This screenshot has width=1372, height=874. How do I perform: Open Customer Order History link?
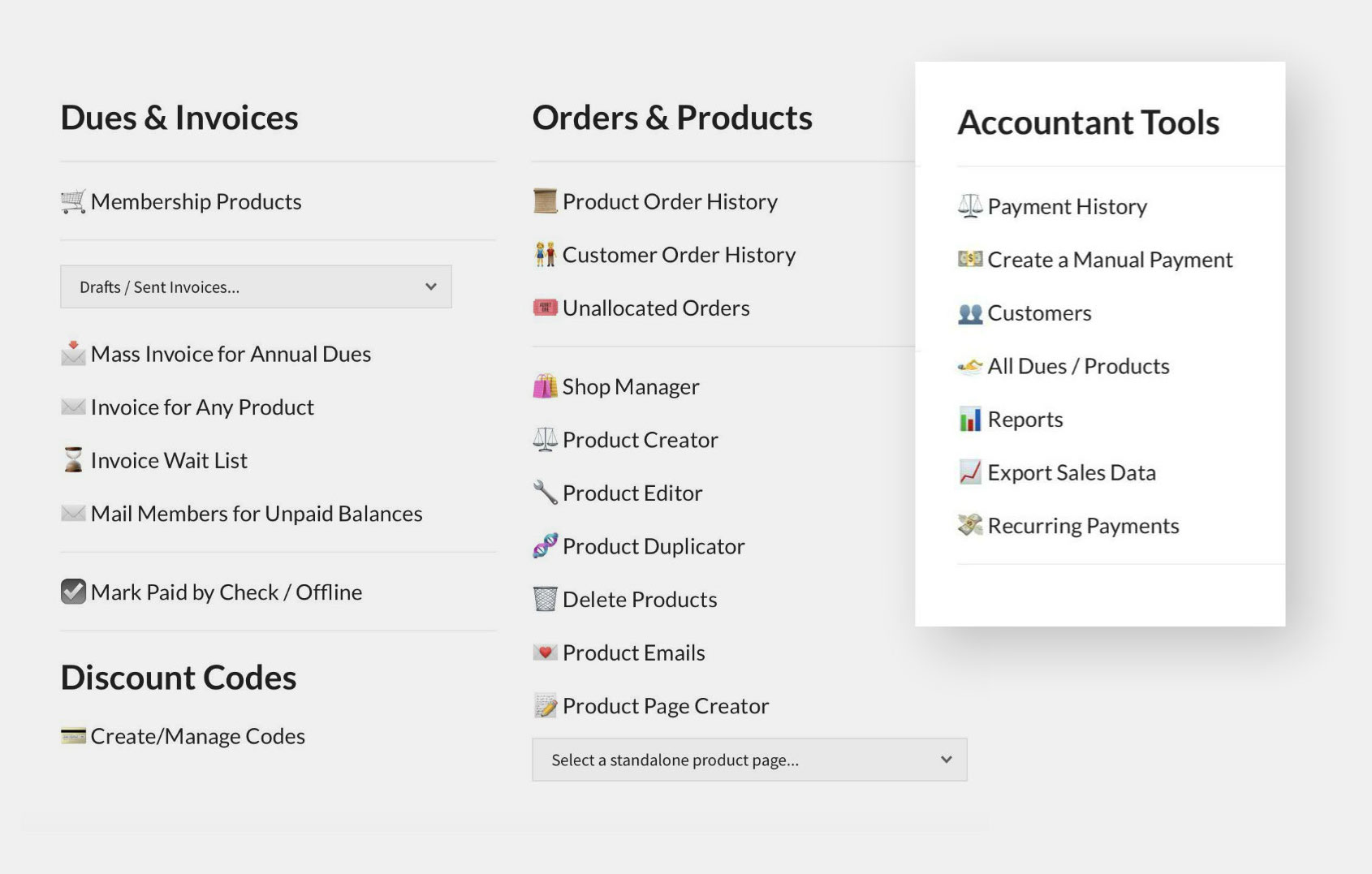click(x=679, y=255)
